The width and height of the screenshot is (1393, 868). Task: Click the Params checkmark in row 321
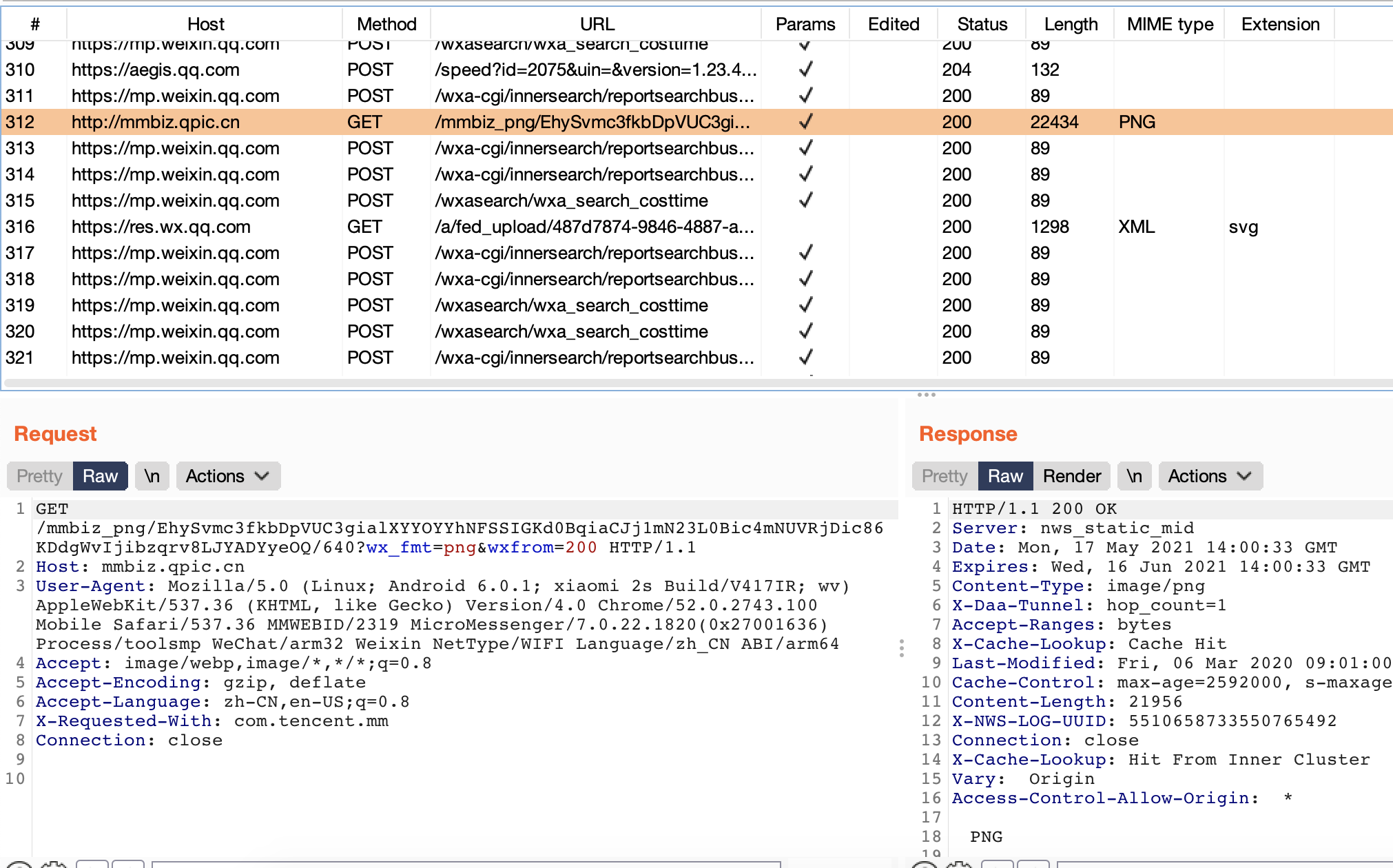[805, 358]
